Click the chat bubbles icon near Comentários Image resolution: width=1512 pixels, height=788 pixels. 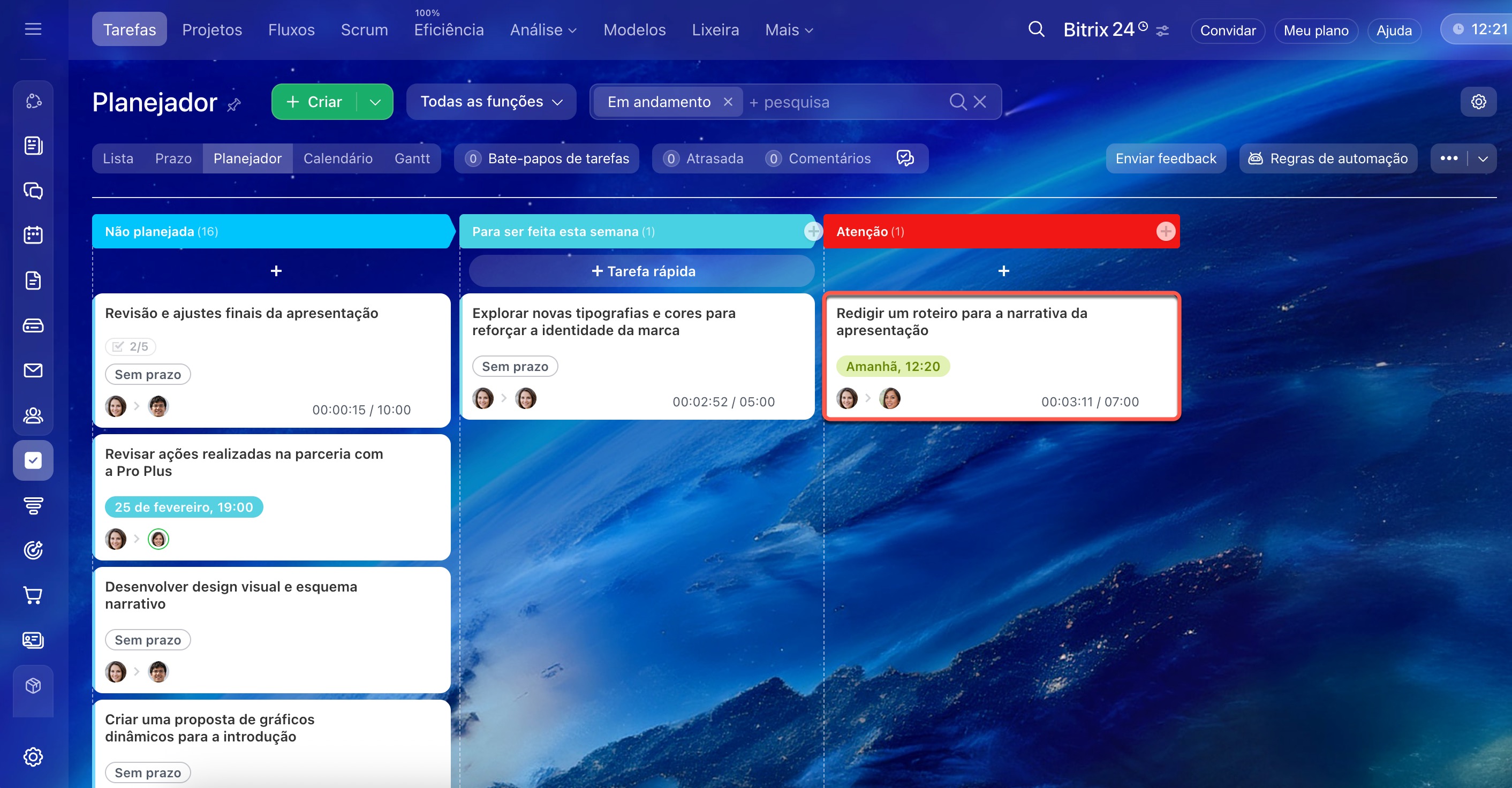(x=904, y=158)
